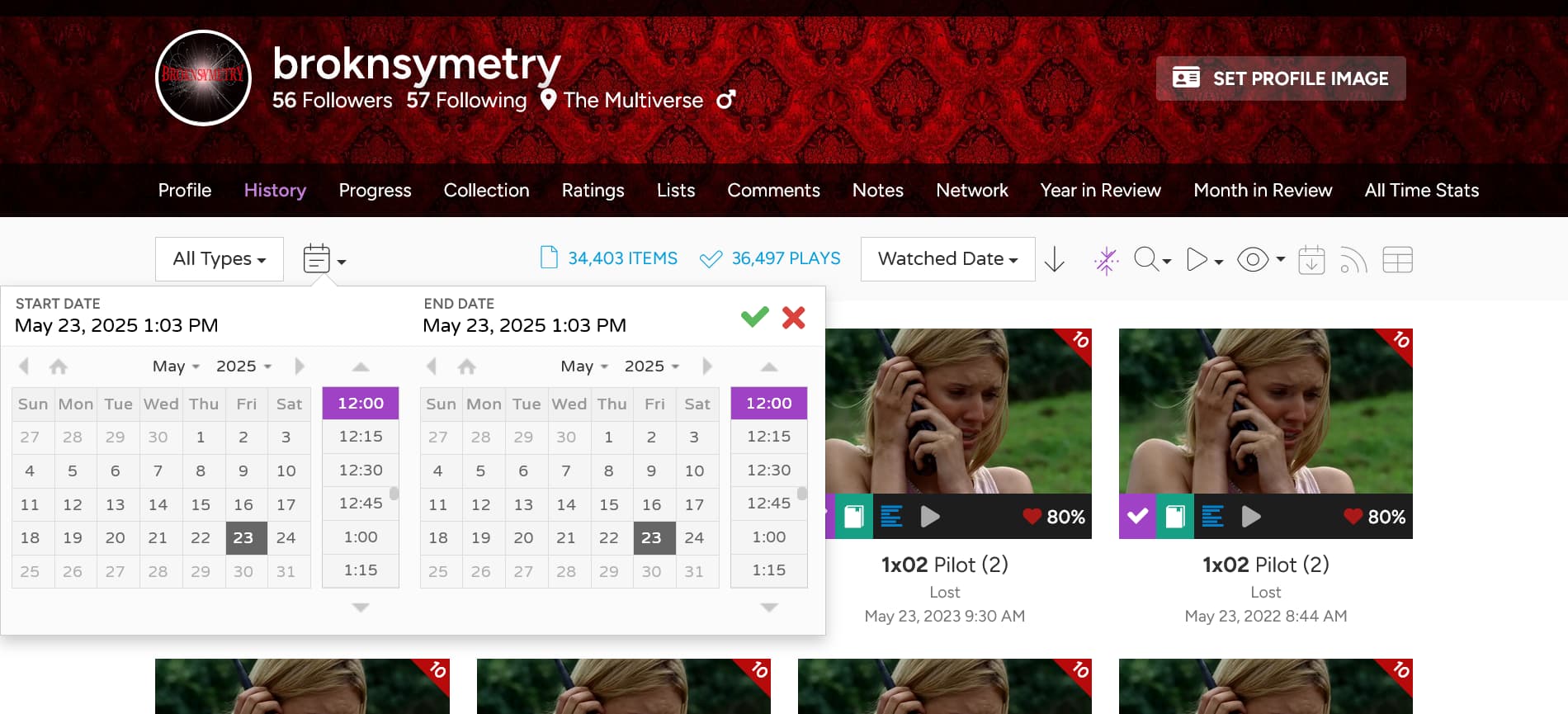This screenshot has height=714, width=1568.
Task: Expand the caret beside the search icon
Action: point(1167,261)
